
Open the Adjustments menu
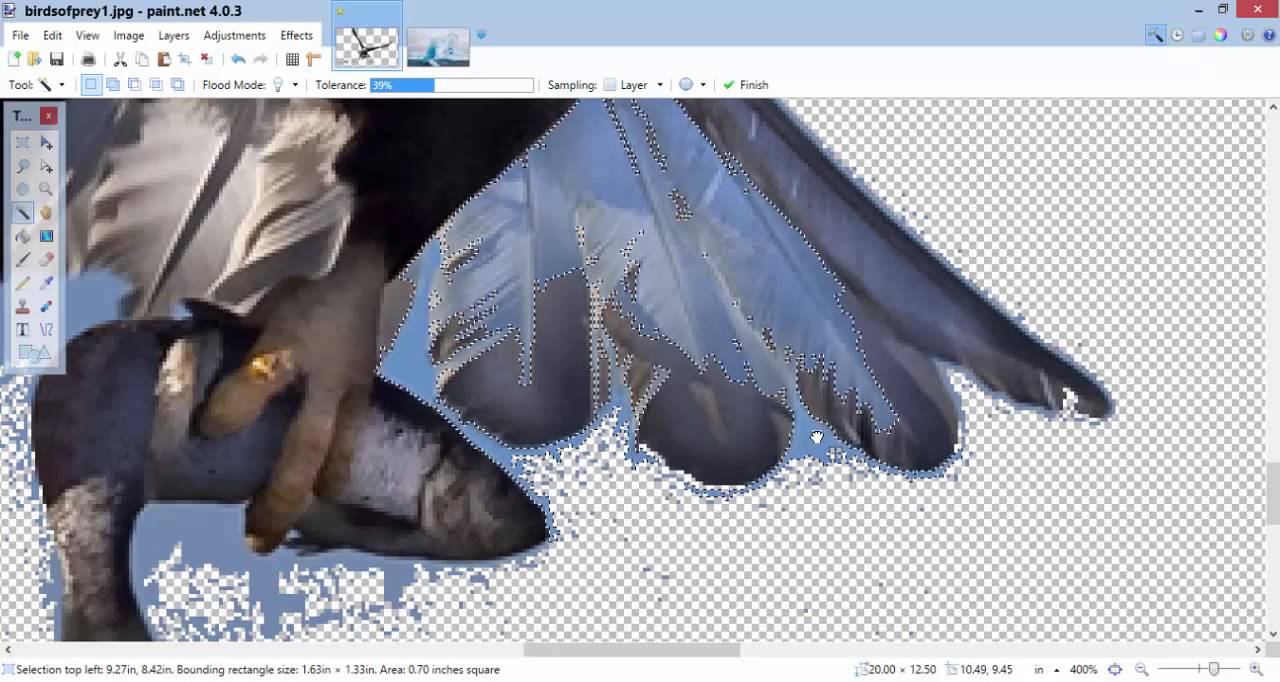click(234, 35)
